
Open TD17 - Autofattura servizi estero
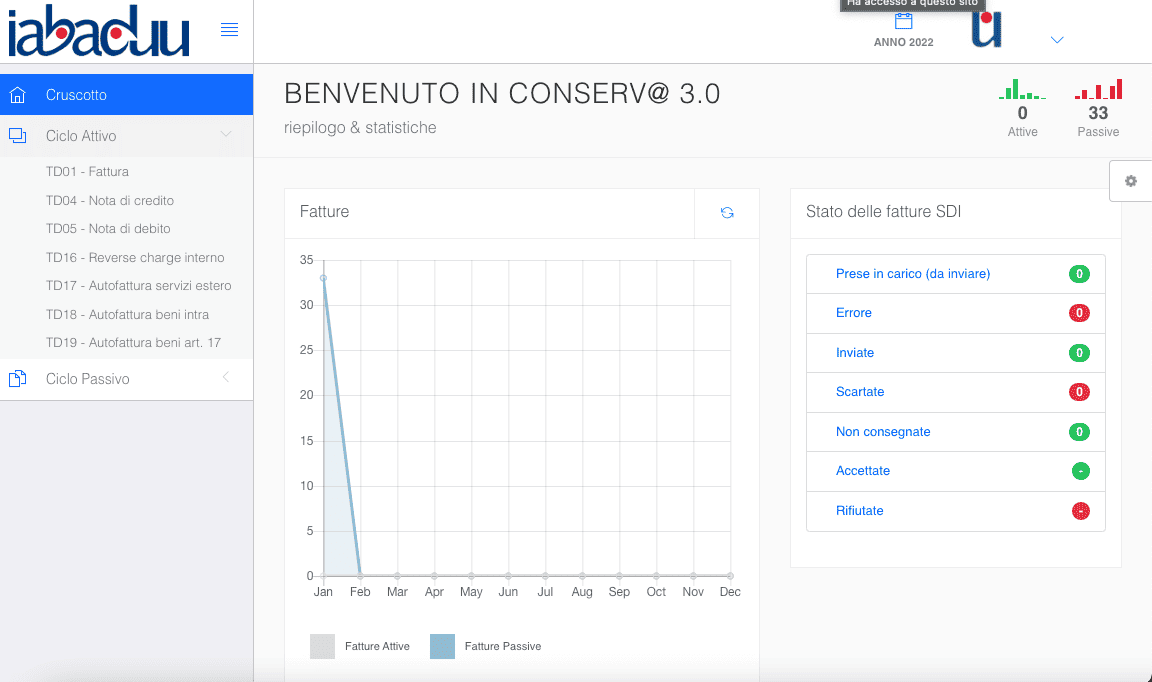pos(138,286)
